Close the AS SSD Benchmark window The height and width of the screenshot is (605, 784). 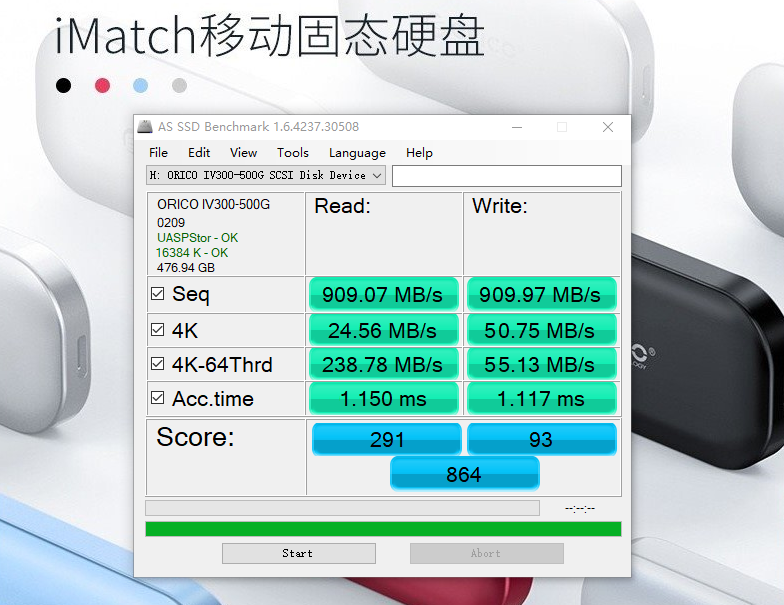608,127
